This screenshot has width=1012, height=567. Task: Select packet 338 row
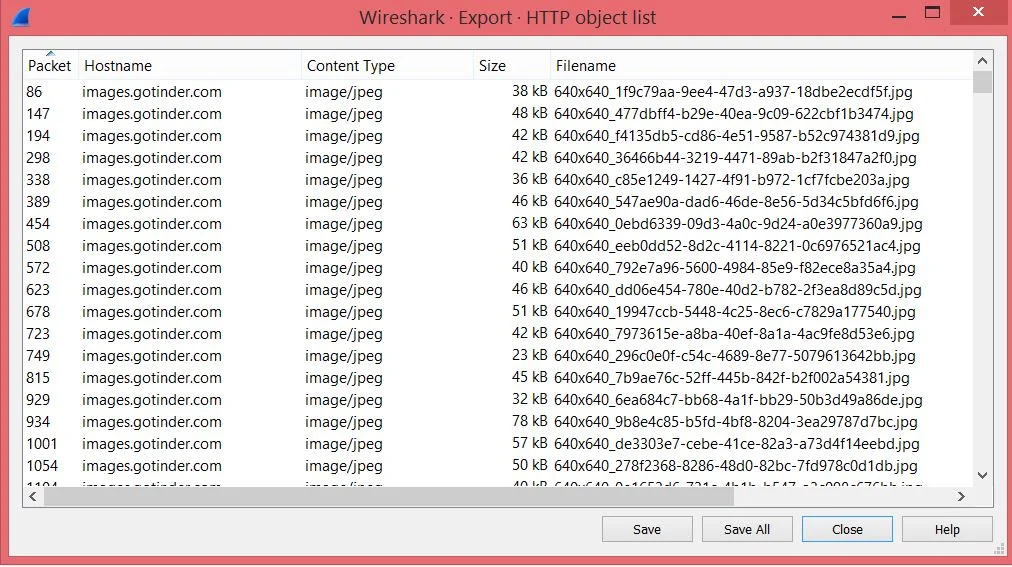coord(497,179)
